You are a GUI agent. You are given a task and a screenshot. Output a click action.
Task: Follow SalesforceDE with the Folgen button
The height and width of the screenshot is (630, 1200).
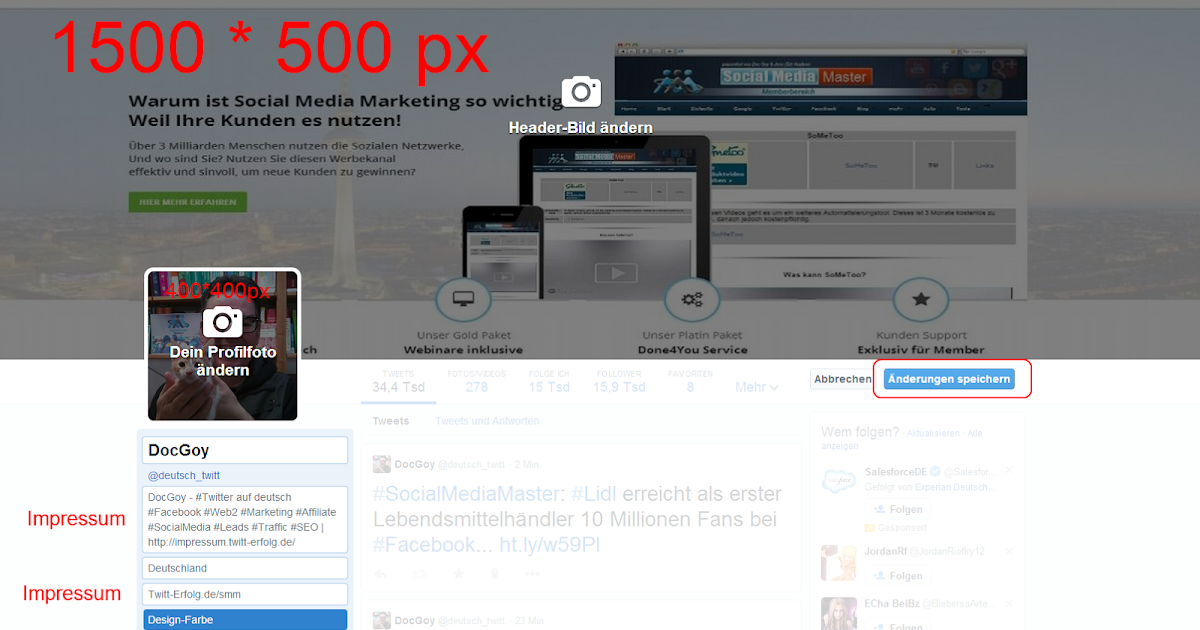tap(898, 510)
